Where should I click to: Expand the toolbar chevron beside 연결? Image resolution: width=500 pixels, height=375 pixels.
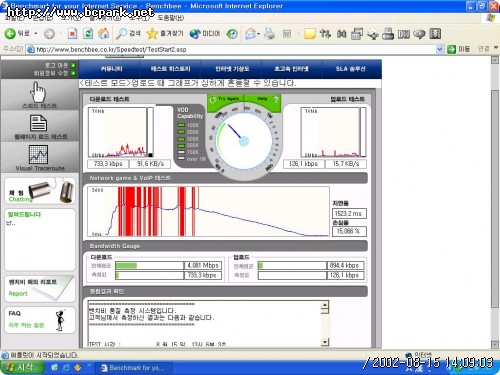click(x=496, y=48)
